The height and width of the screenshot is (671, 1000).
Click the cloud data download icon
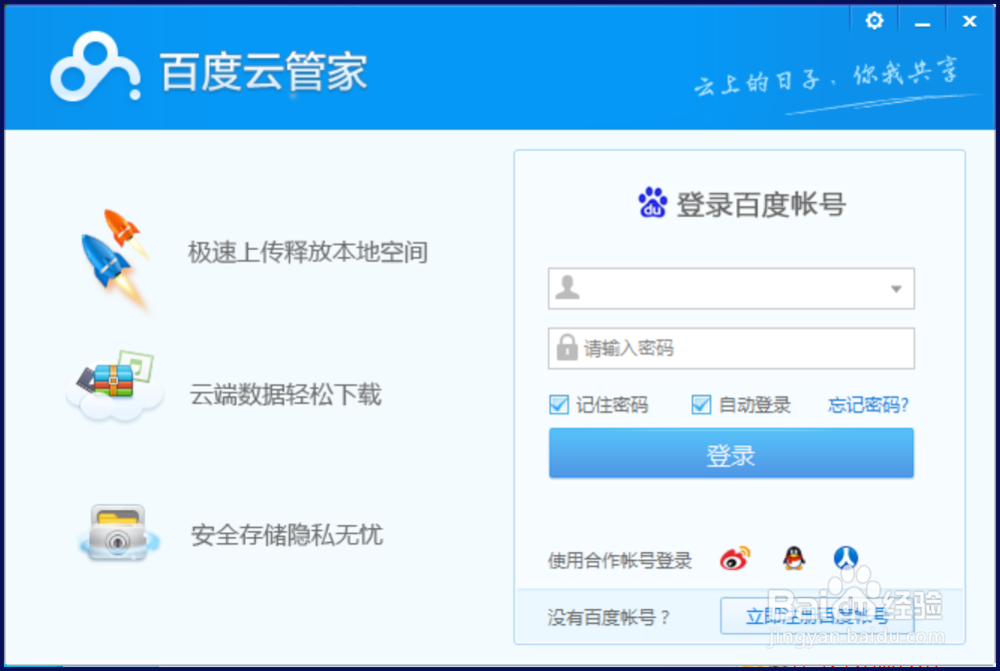pyautogui.click(x=114, y=386)
